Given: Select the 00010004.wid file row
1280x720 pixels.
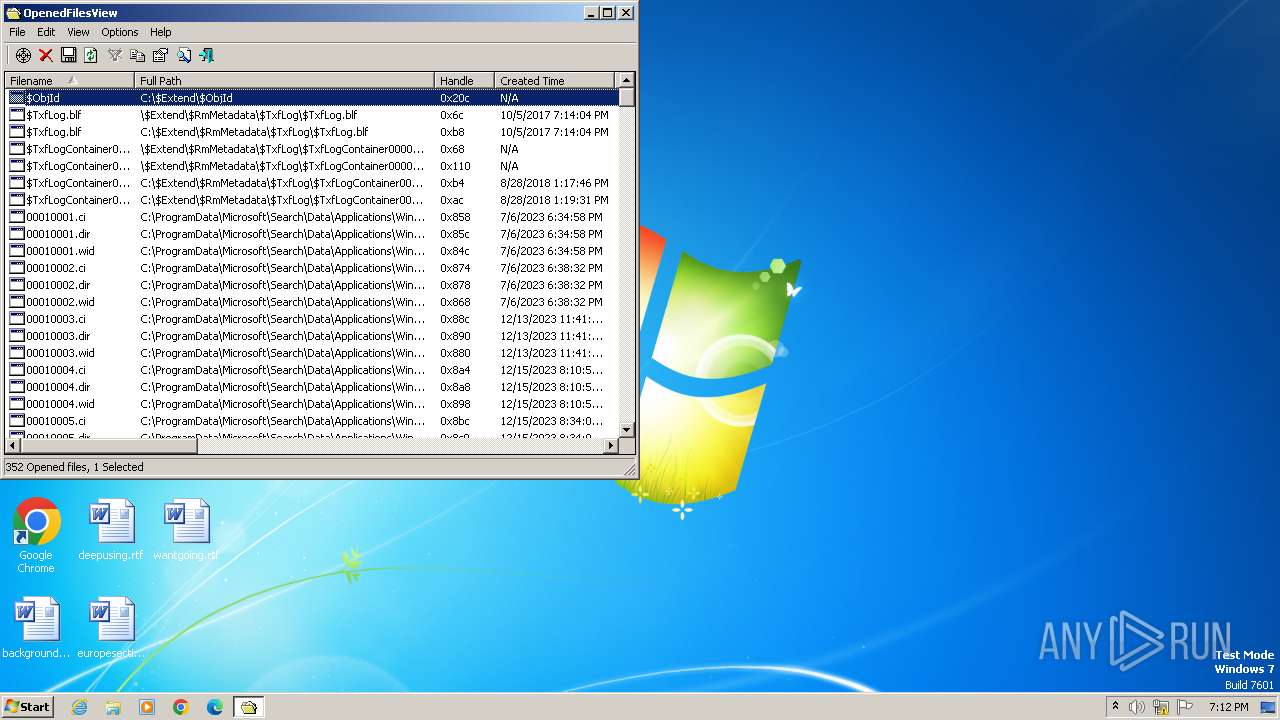Looking at the screenshot, I should point(312,404).
